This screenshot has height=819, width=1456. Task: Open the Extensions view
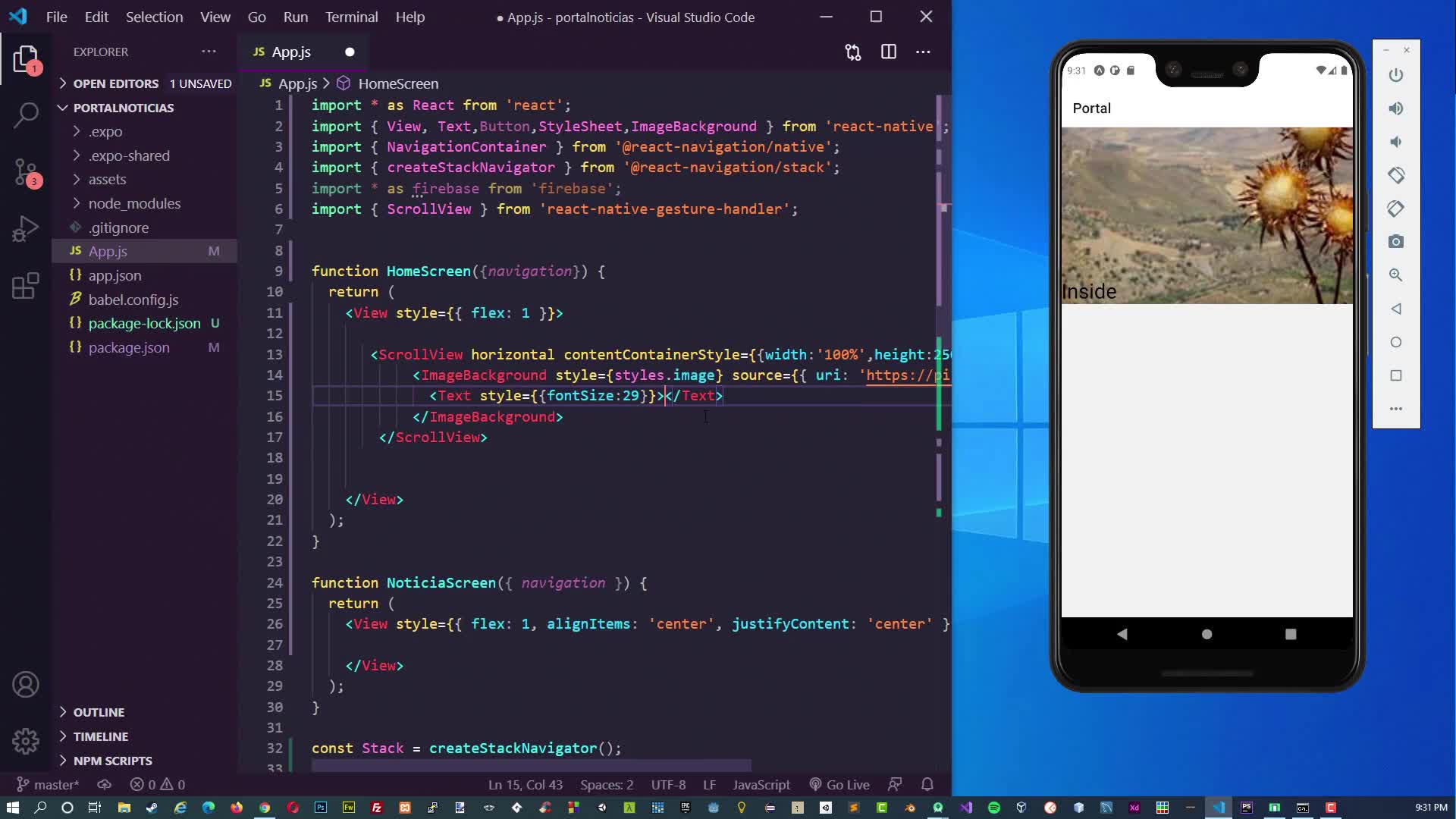click(26, 286)
